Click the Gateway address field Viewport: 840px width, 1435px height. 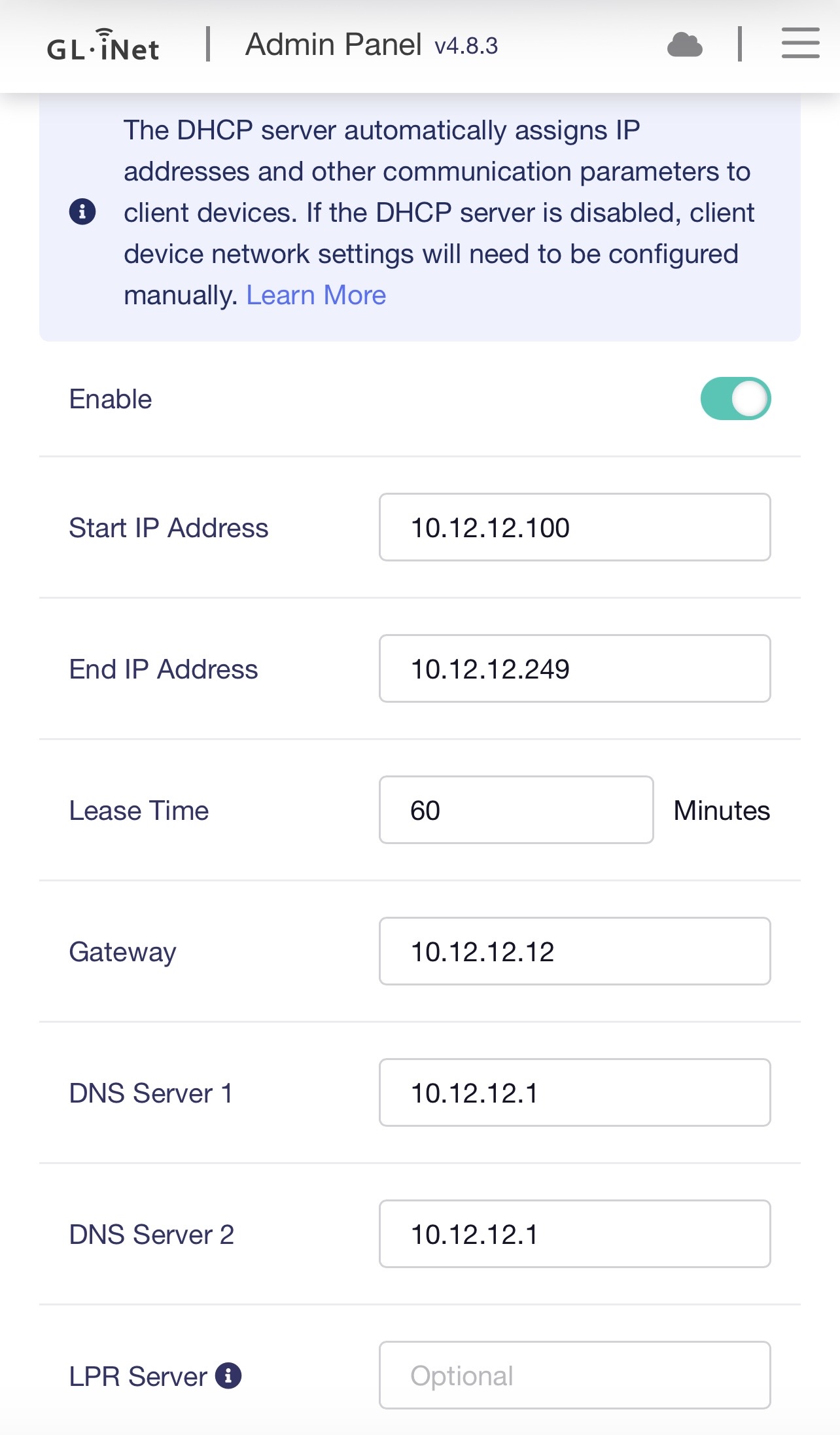pos(574,951)
